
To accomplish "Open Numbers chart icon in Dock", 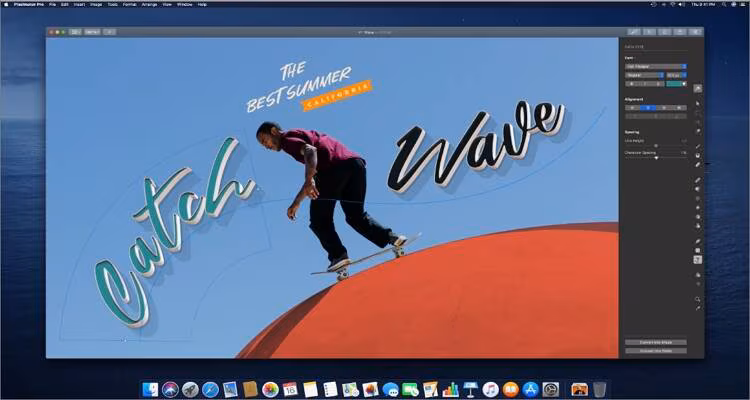I will click(x=451, y=389).
